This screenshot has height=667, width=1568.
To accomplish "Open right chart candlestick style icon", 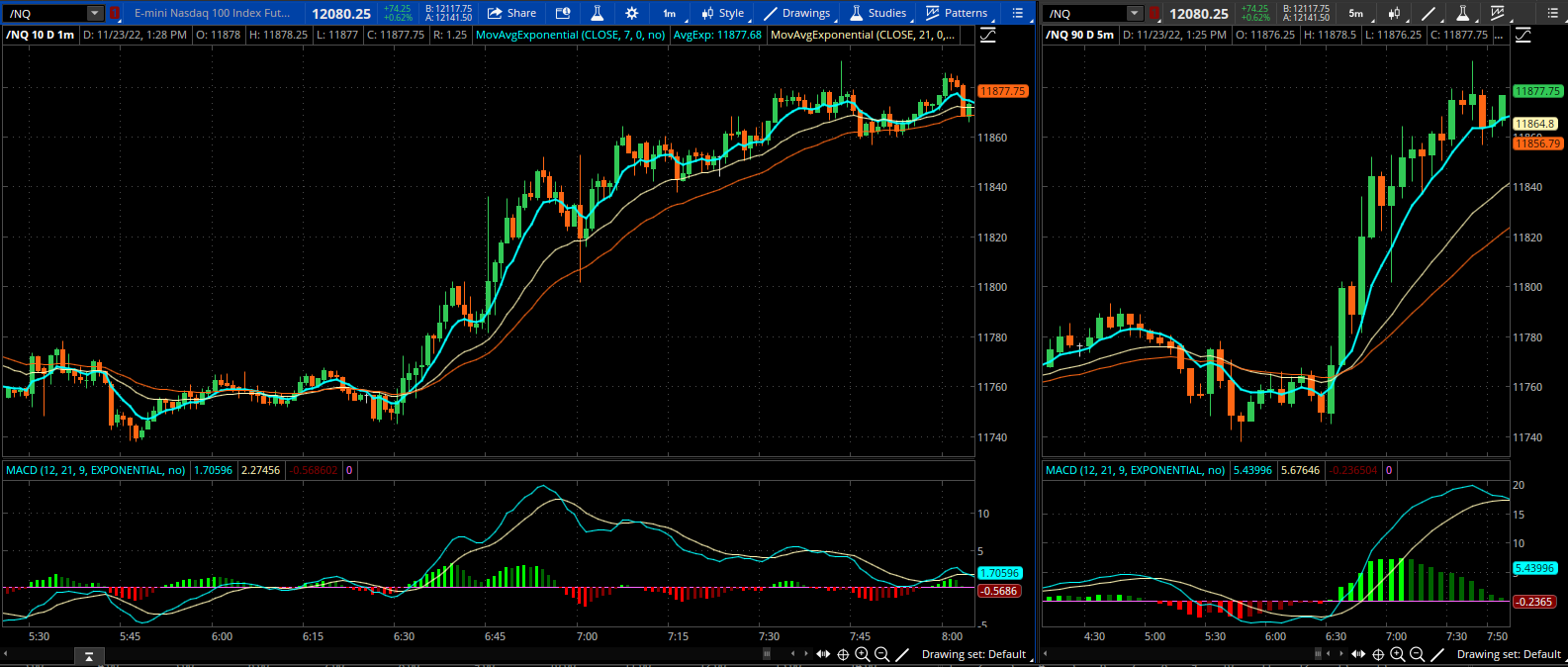I will tap(1394, 14).
